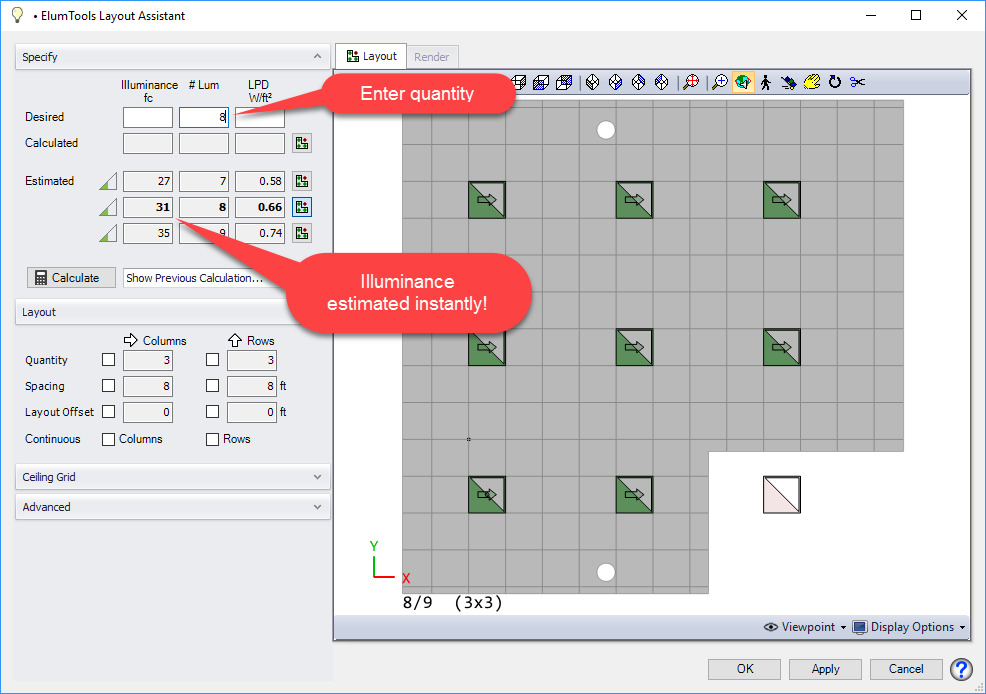This screenshot has height=694, width=986.
Task: Check the Quantity Columns lock checkbox
Action: point(109,360)
